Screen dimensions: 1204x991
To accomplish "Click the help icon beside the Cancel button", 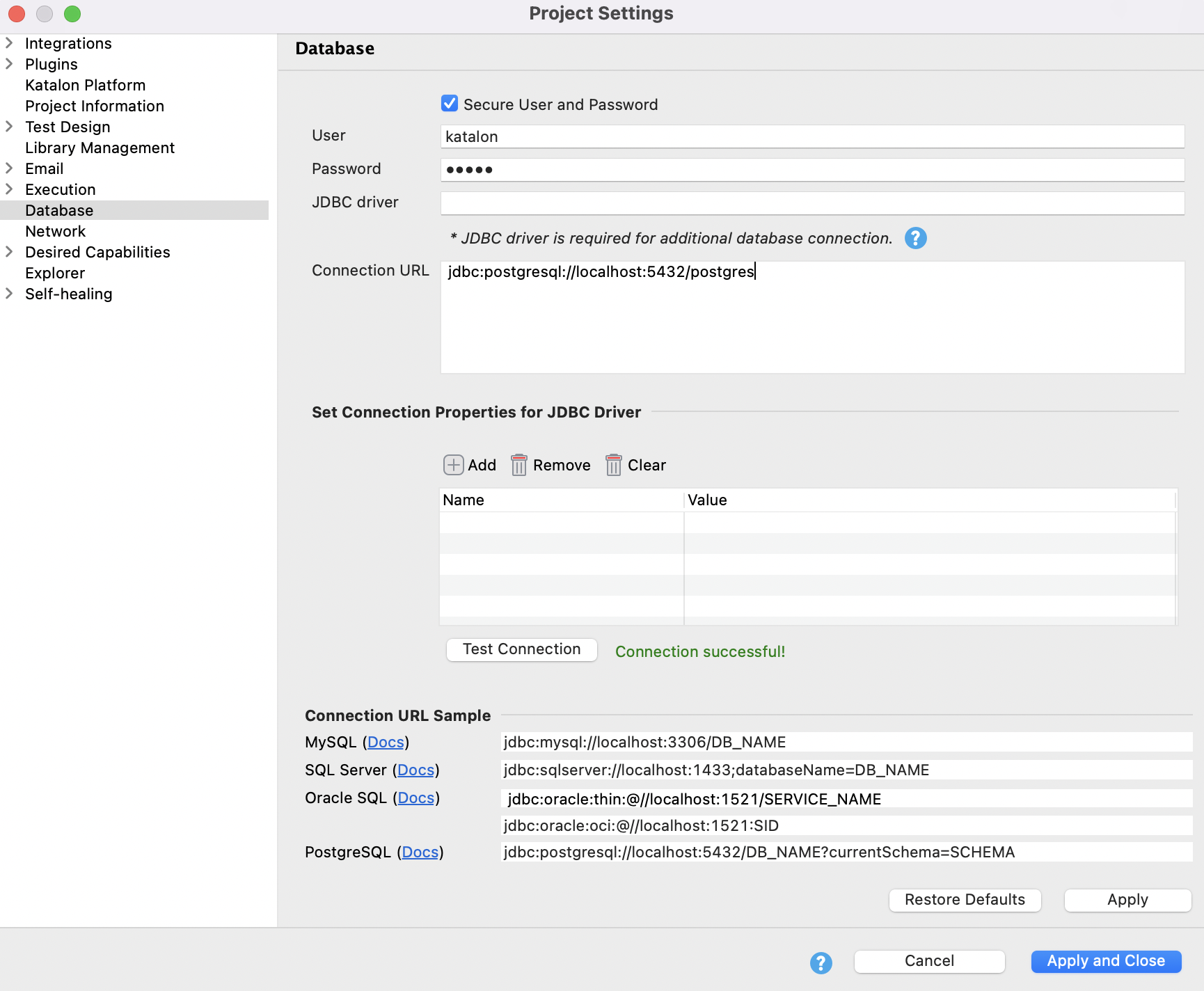I will (821, 962).
